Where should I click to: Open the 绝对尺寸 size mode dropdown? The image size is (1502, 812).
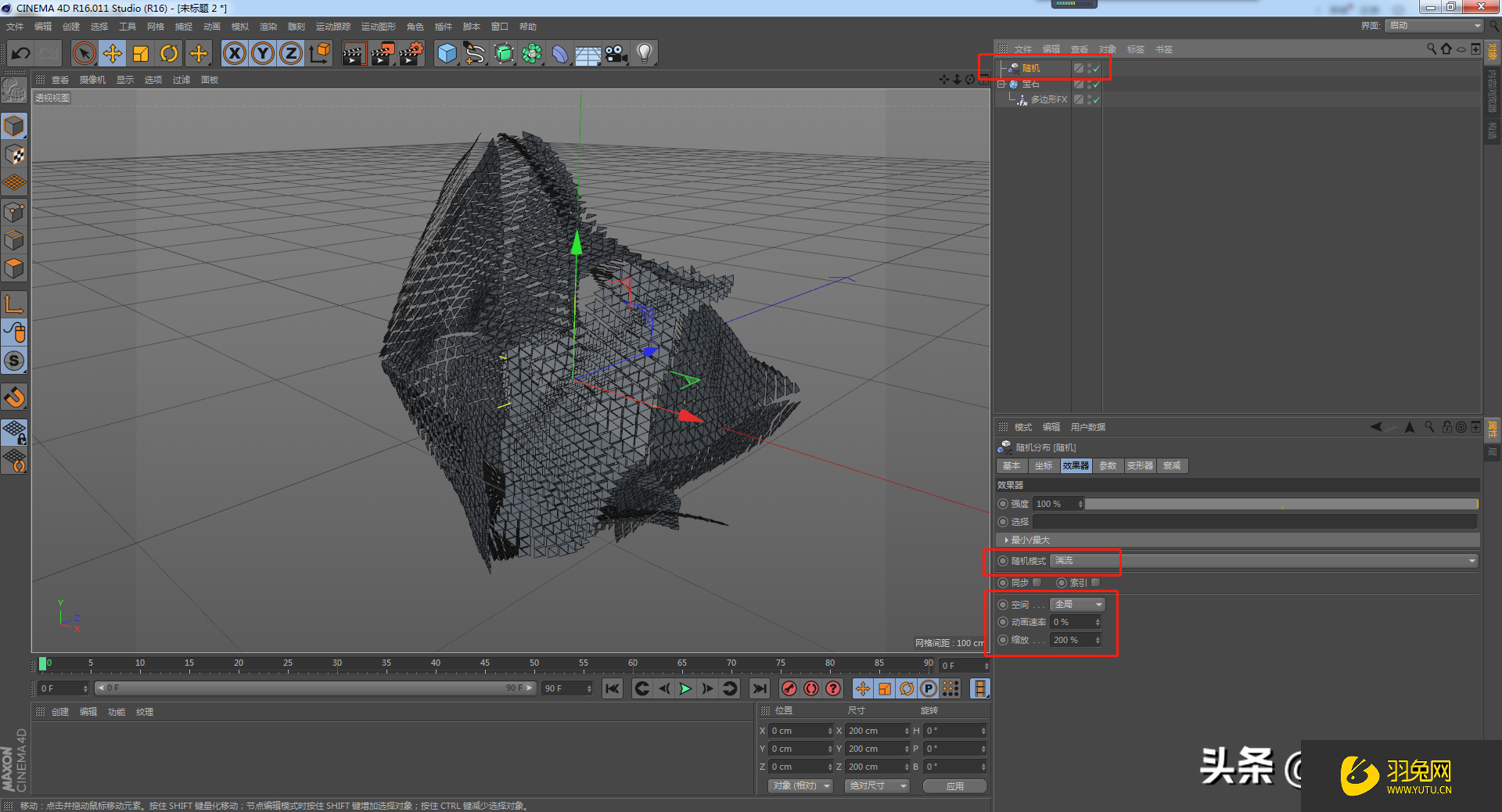tap(877, 786)
